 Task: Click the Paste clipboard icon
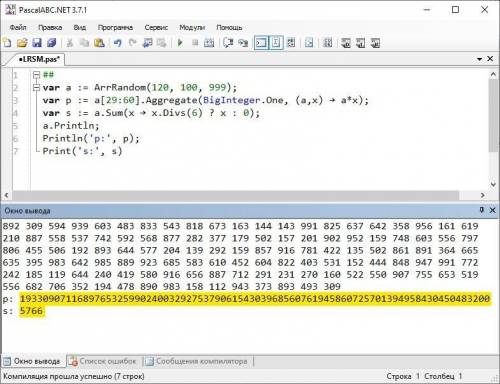tap(99, 43)
